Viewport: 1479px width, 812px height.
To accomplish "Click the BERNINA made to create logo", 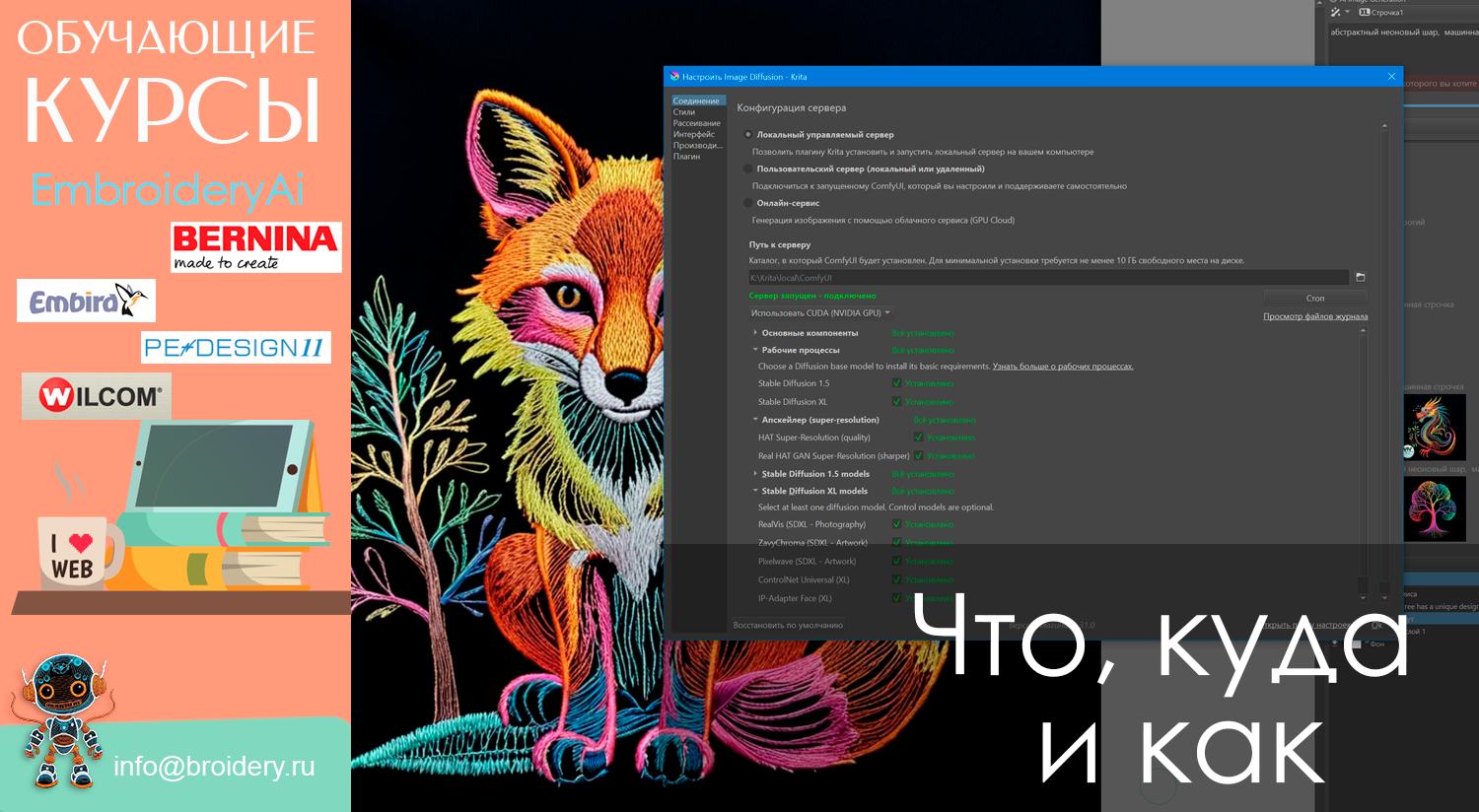I will [x=256, y=247].
